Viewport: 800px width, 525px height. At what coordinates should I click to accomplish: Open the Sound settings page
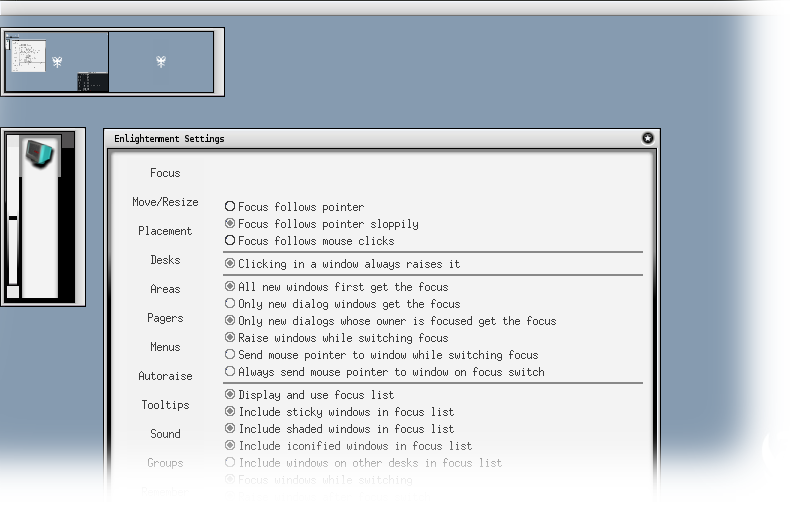click(165, 434)
